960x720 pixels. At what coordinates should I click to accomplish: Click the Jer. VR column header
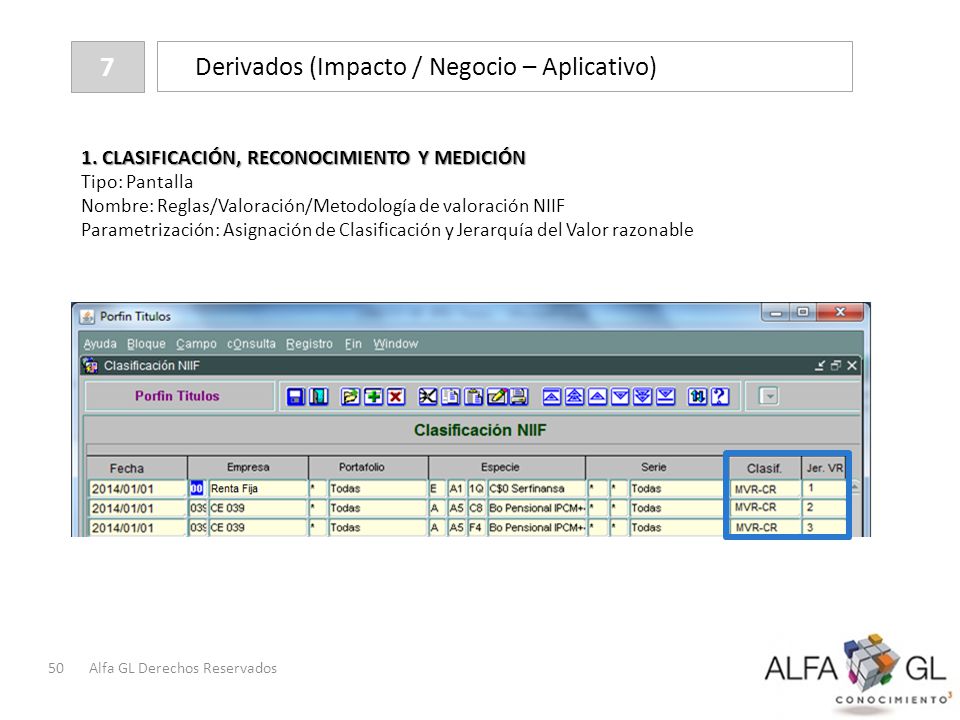pos(825,468)
